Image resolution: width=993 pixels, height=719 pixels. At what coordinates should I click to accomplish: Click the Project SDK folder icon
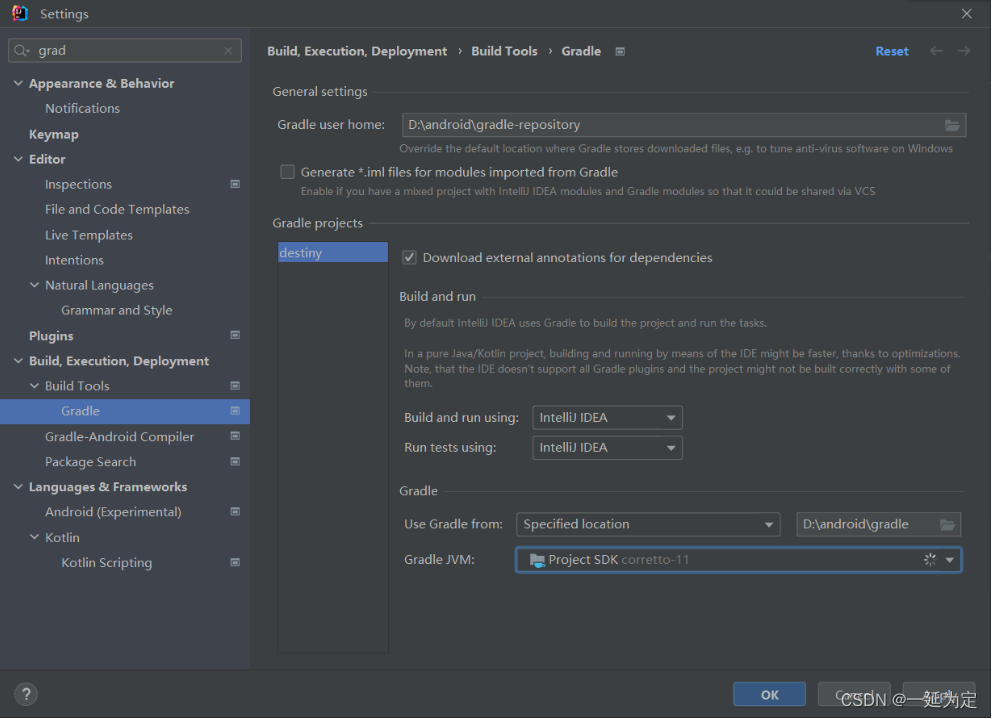pyautogui.click(x=537, y=560)
